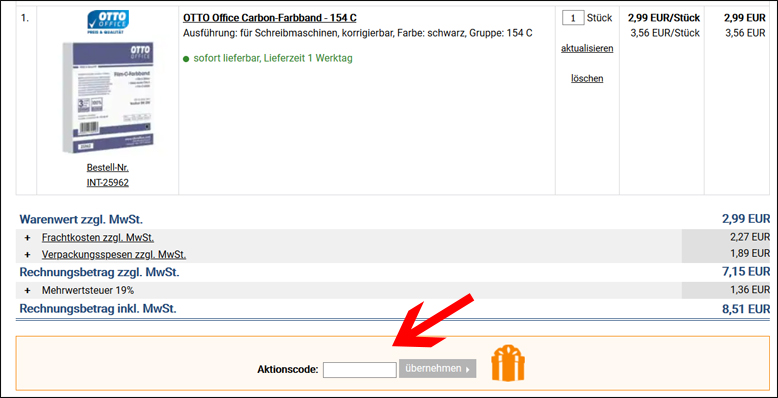
Task: Open the Carbon-Farbband product thumbnail
Action: point(108,98)
